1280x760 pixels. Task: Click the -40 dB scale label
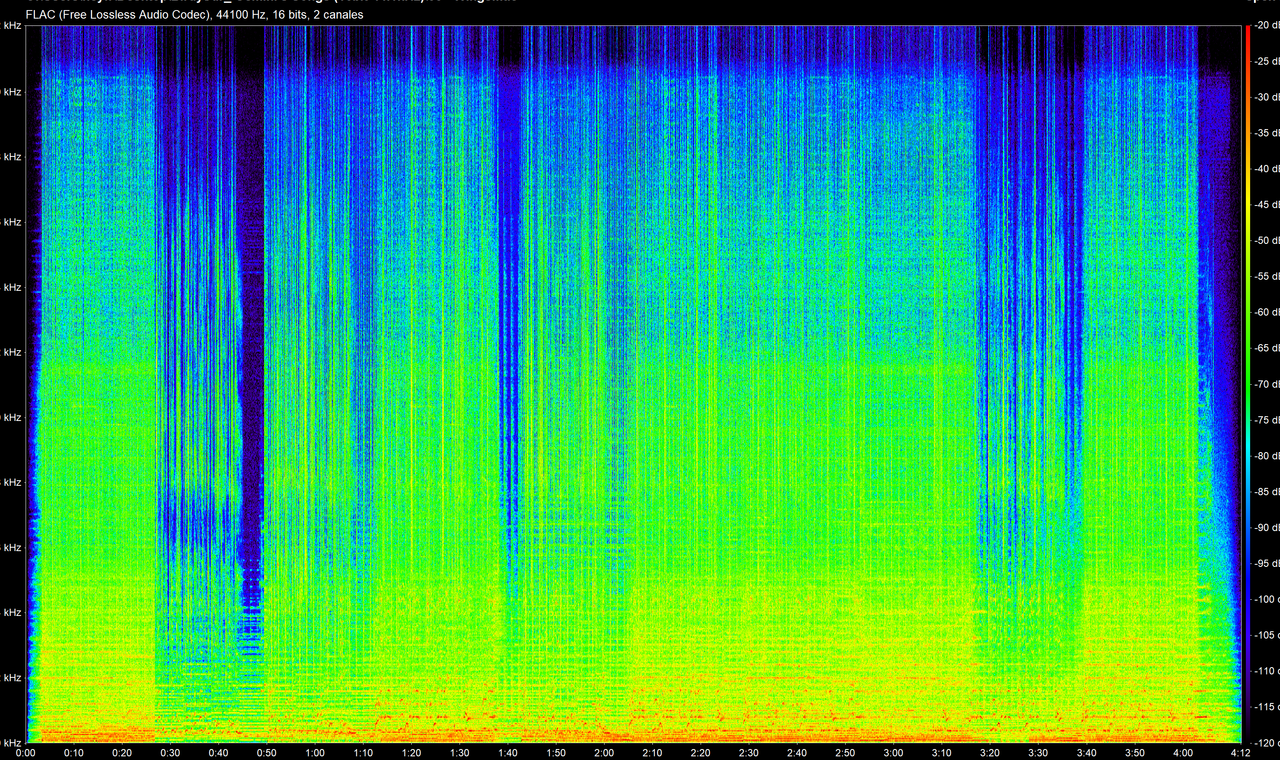point(1266,169)
